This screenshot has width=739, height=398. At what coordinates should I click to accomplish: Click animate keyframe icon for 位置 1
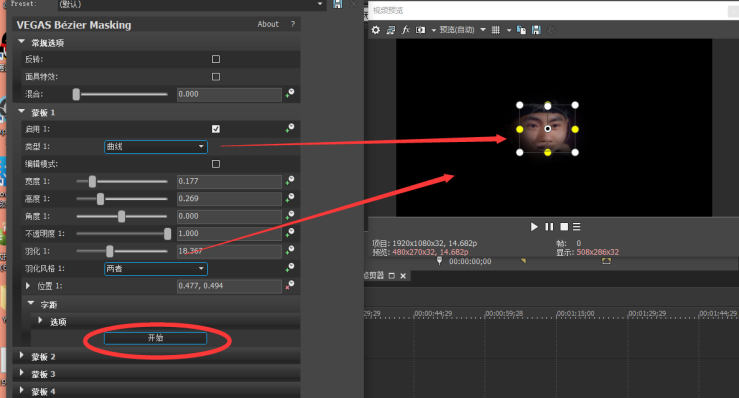(290, 285)
